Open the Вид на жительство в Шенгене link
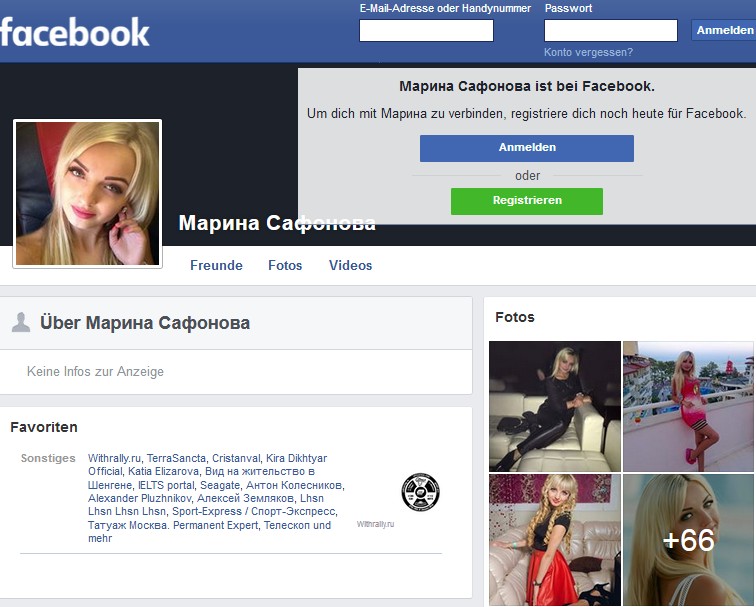Screen dimensions: 756x607 [x=260, y=472]
